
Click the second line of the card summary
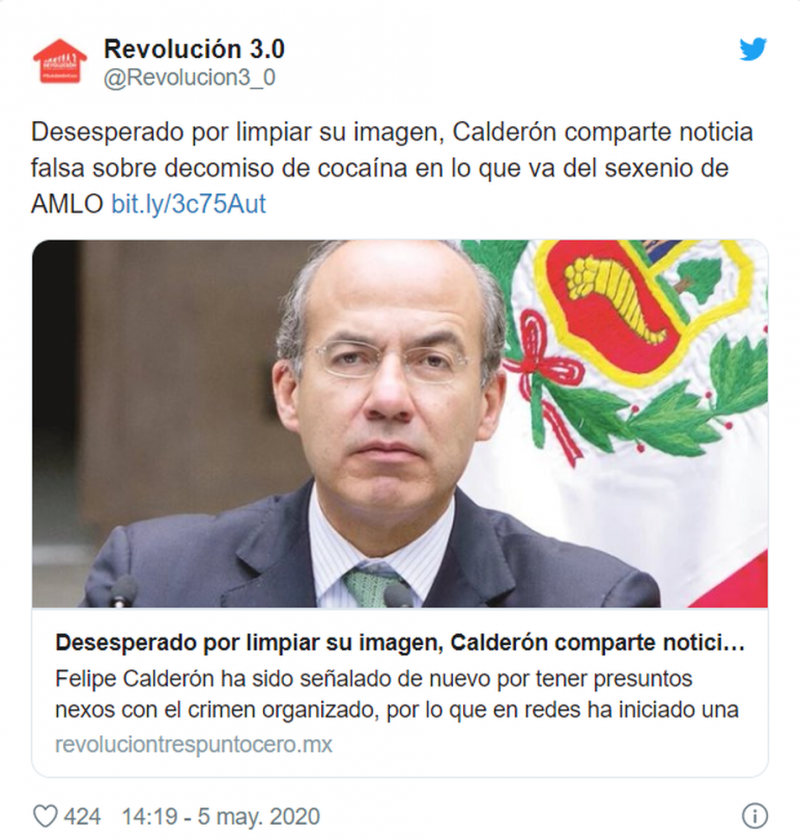[x=397, y=710]
